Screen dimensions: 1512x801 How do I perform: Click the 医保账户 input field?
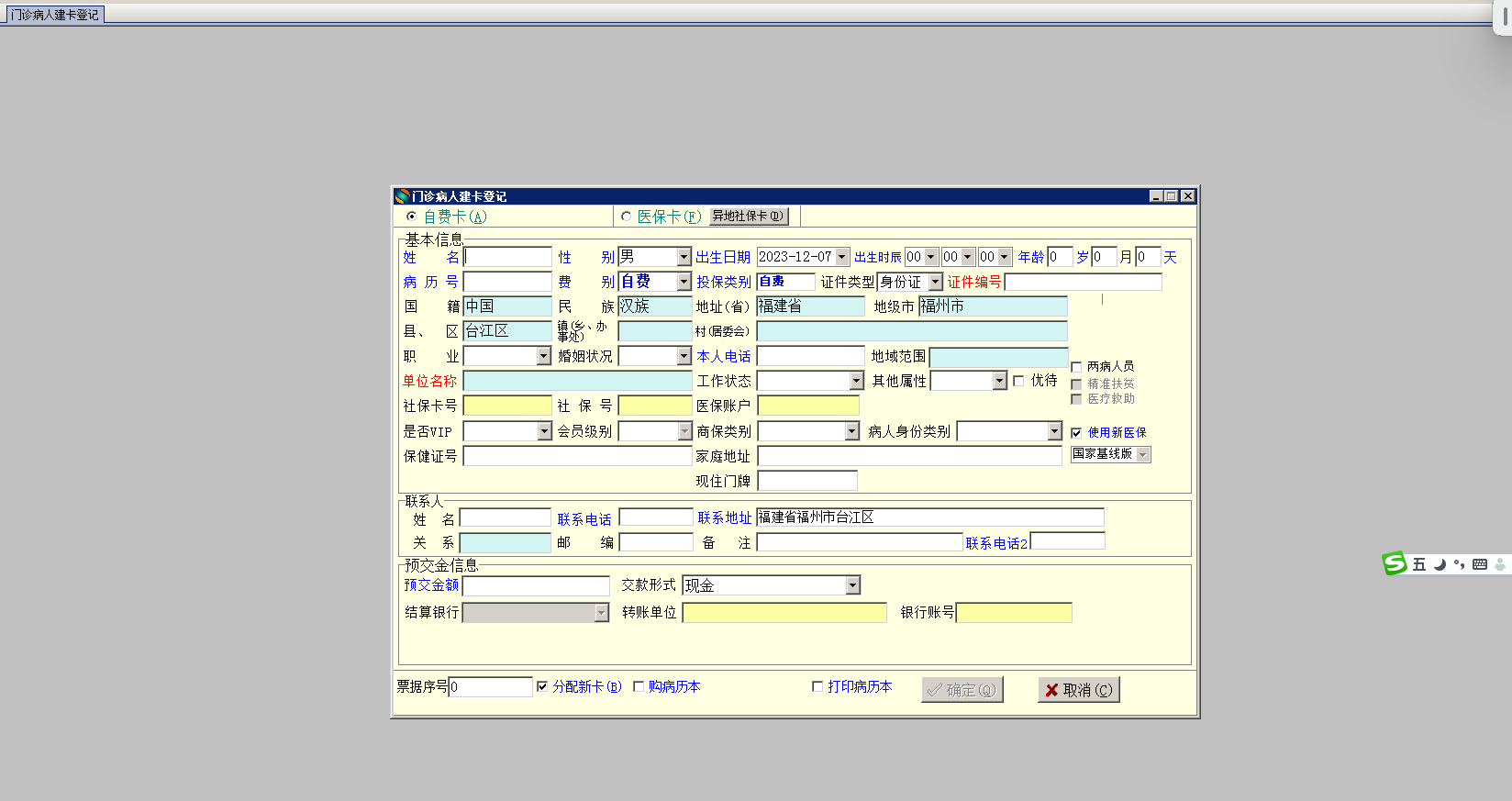click(x=808, y=406)
